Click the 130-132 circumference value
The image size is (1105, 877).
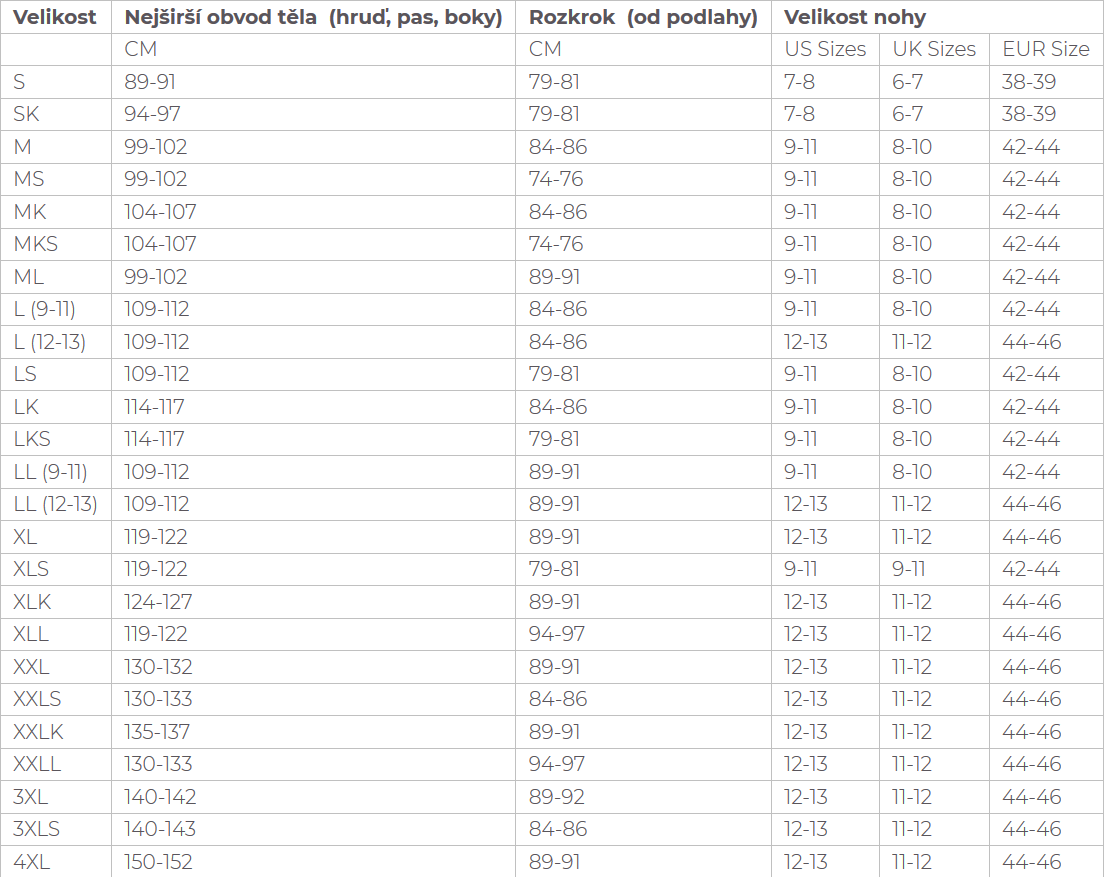[x=158, y=667]
